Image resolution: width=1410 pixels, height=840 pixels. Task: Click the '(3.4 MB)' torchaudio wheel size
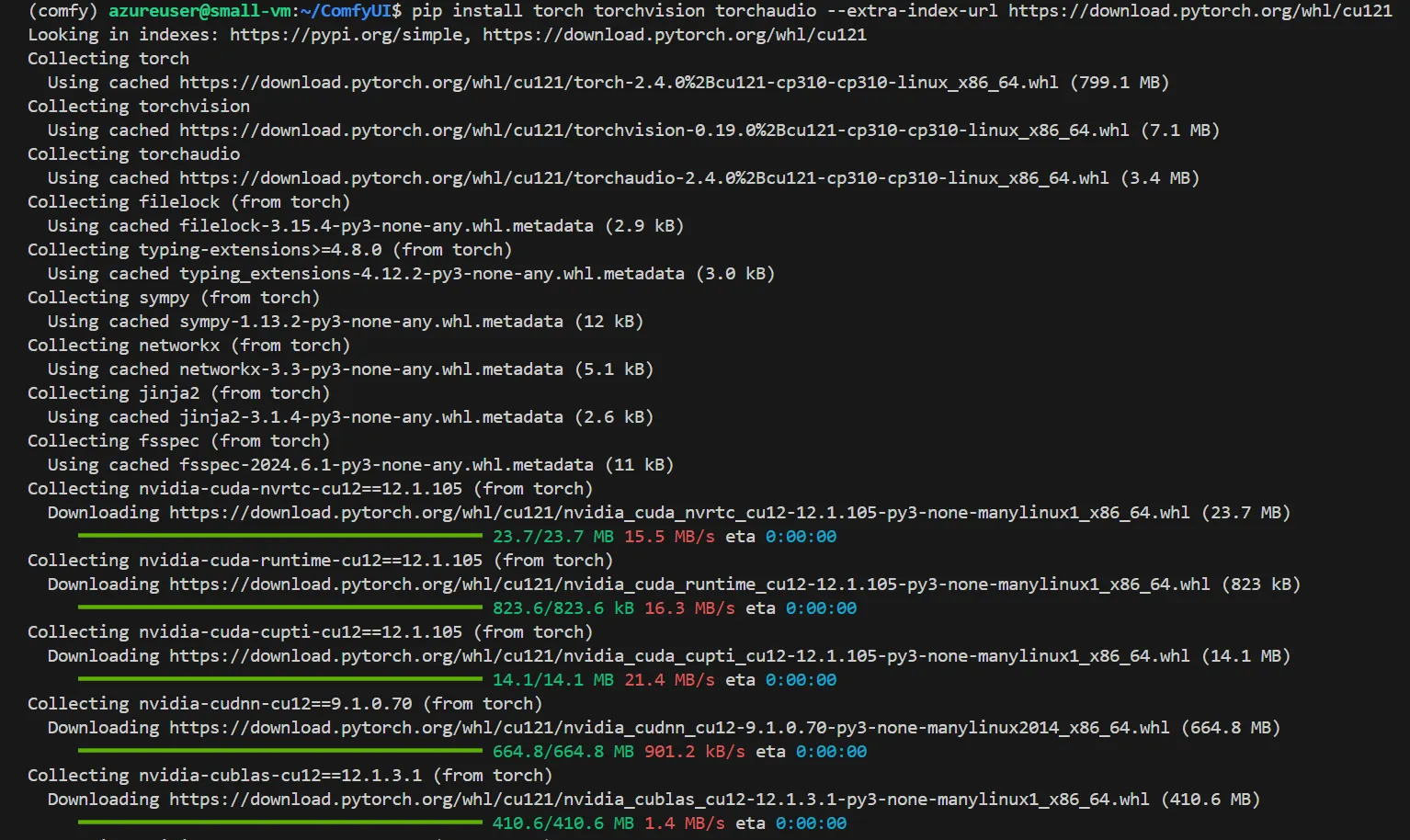pos(1160,178)
